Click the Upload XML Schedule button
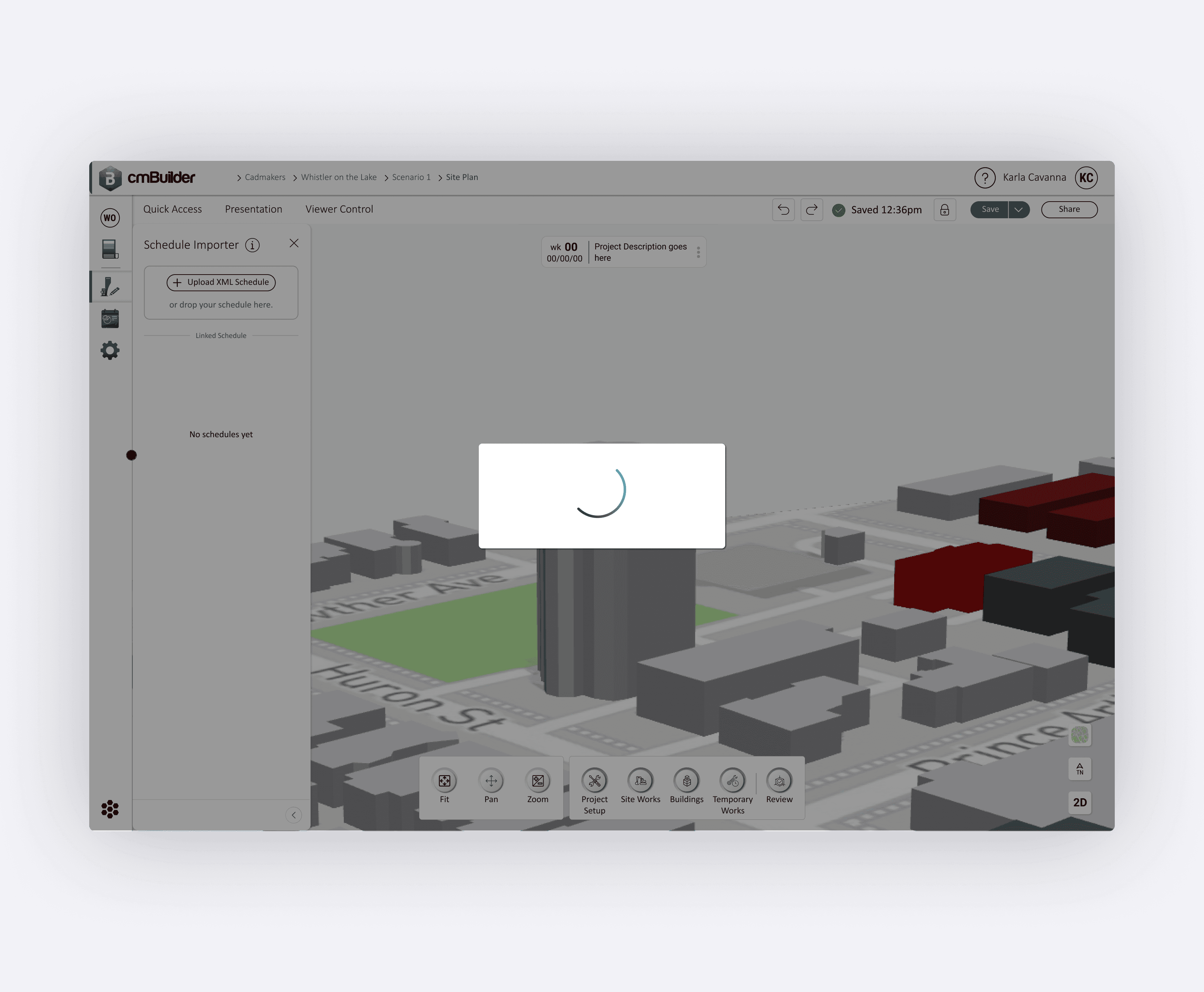This screenshot has width=1204, height=992. click(221, 282)
